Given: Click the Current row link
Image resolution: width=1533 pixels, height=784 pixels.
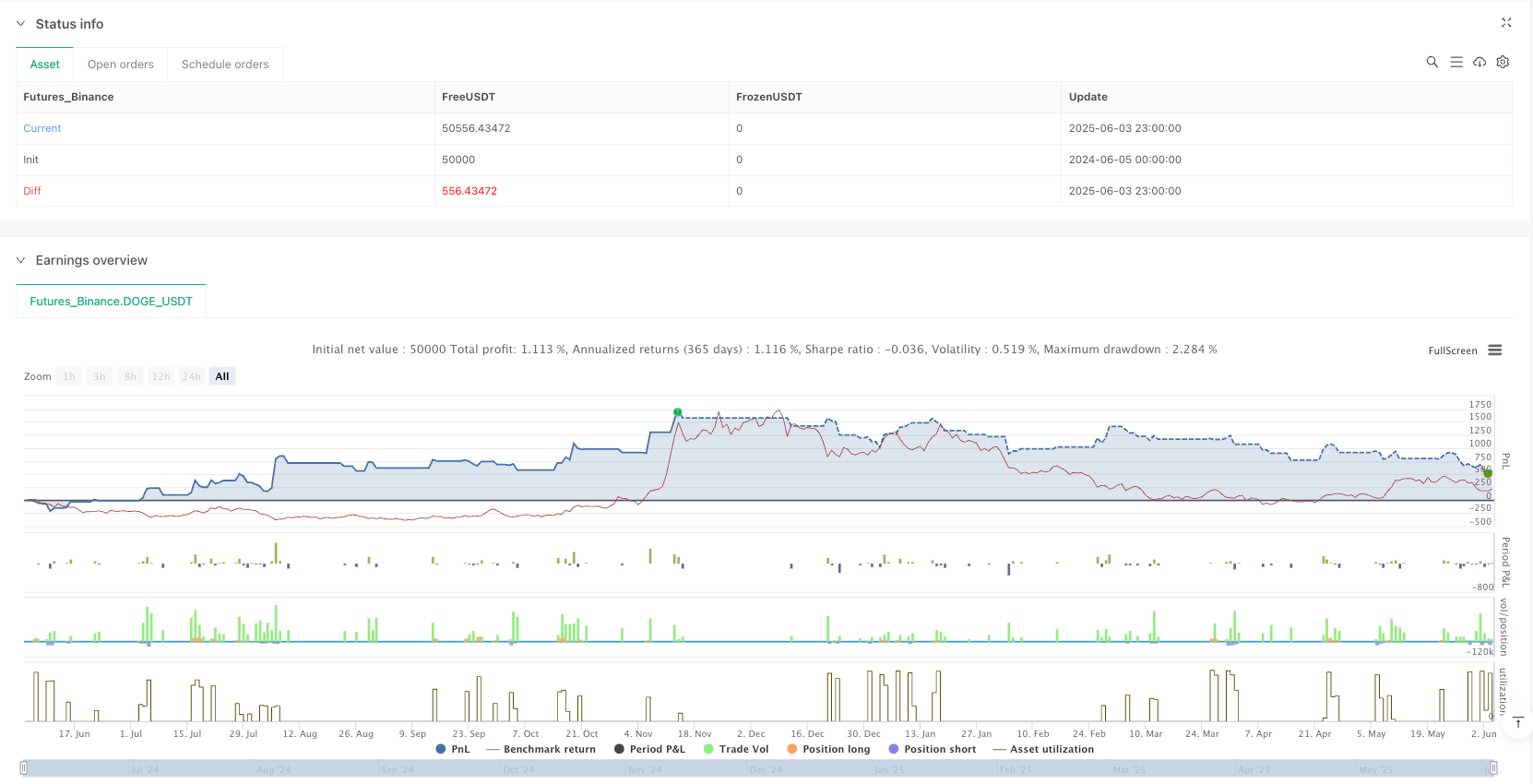Looking at the screenshot, I should coord(42,128).
